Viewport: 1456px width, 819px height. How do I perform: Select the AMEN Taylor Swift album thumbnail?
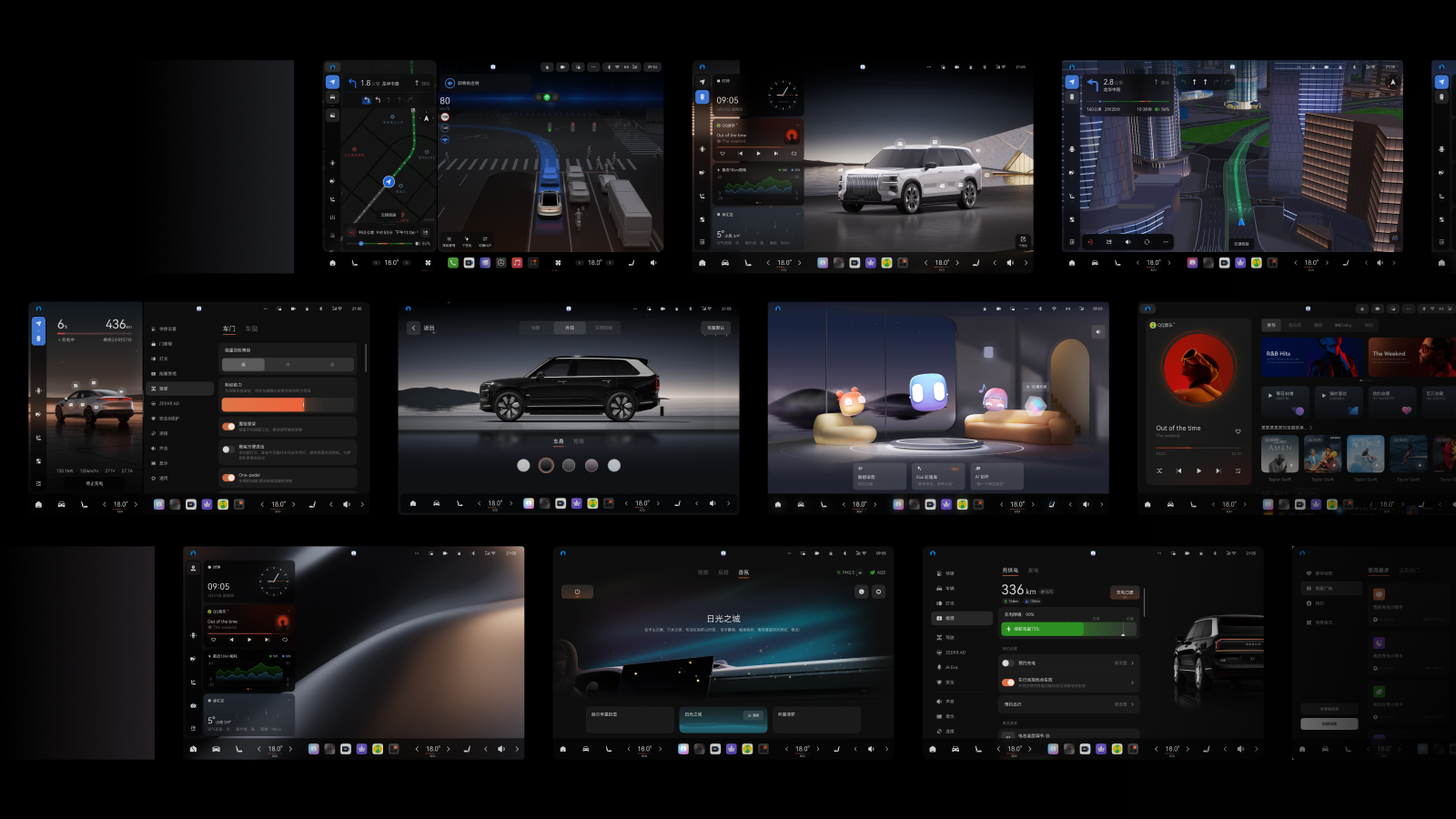tap(1279, 454)
